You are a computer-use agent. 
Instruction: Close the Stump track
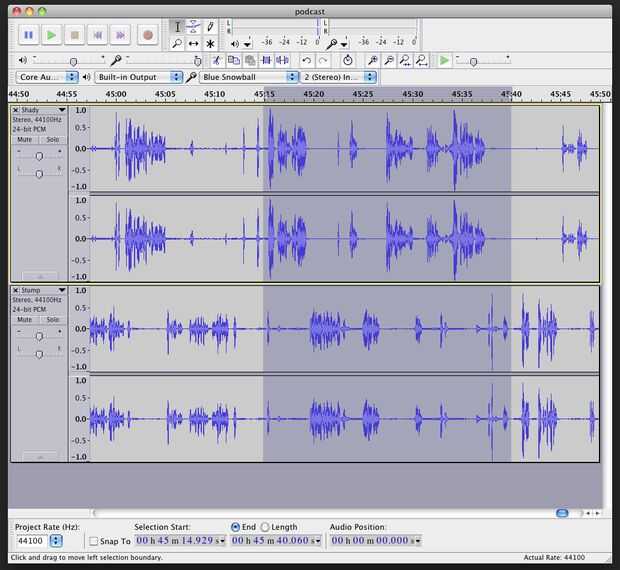coord(16,290)
